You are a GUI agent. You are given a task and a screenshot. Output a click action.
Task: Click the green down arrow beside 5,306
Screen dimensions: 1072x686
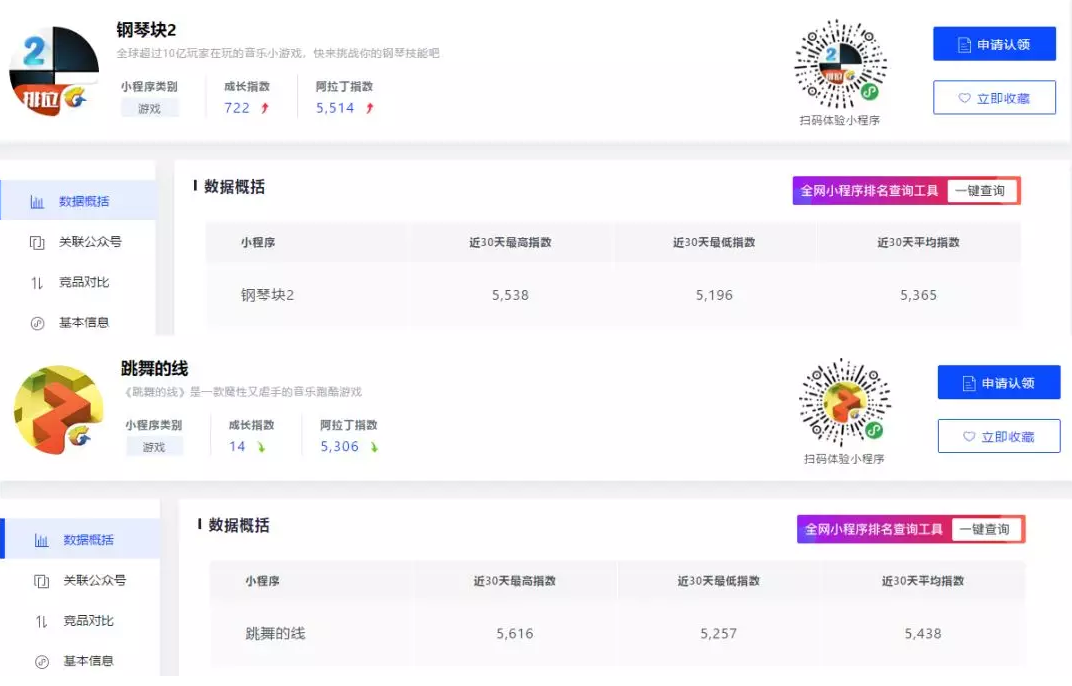374,447
